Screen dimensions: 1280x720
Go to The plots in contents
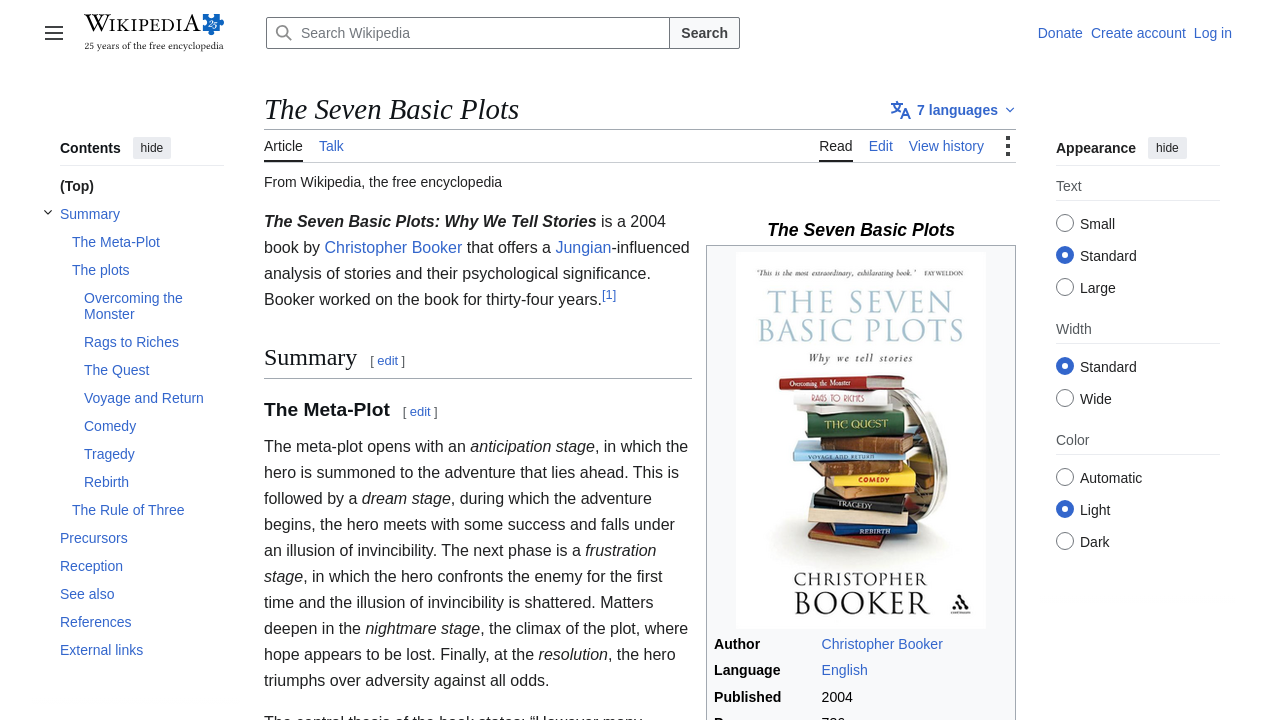pos(101,270)
